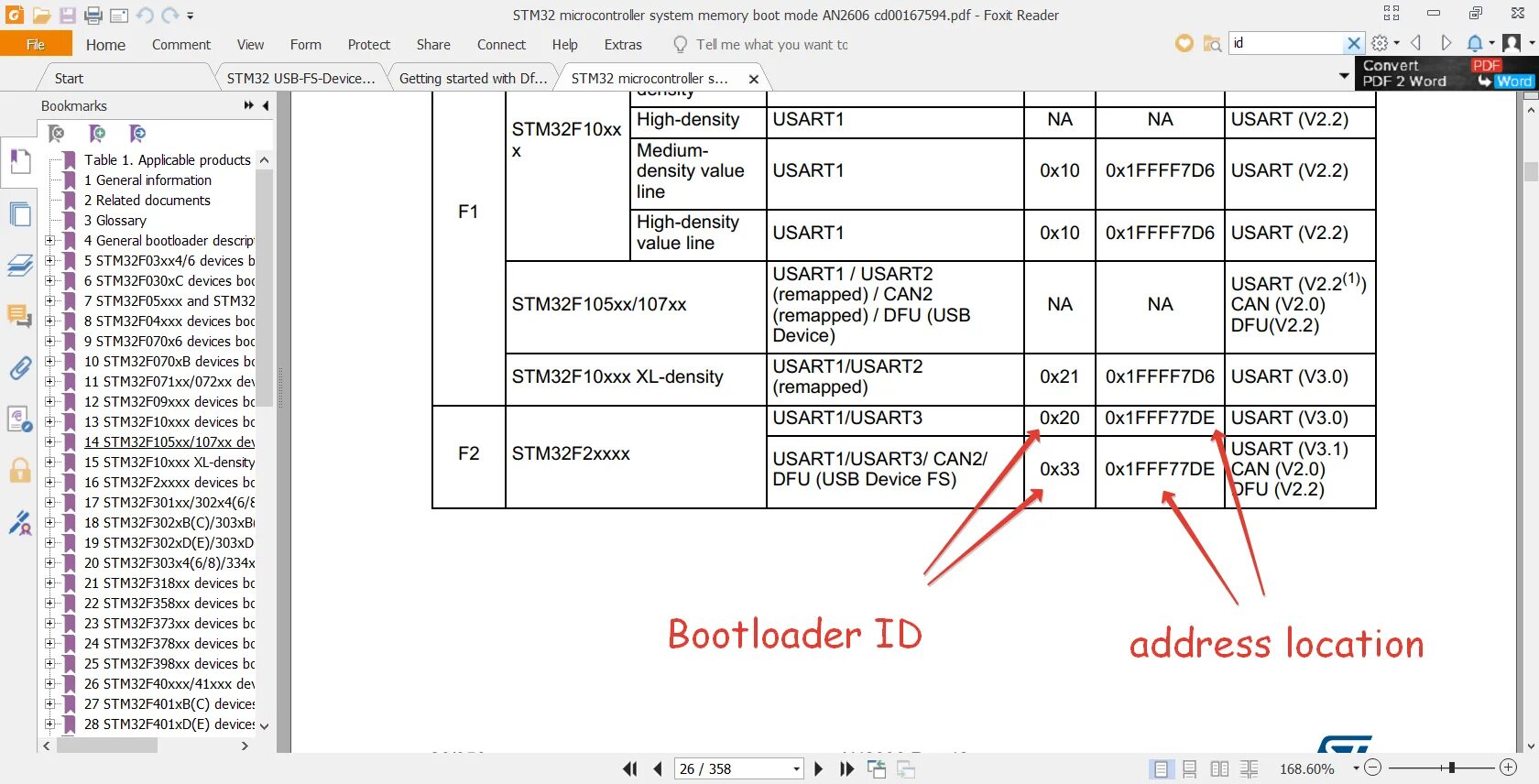Click the advanced folder search icon
This screenshot has height=784, width=1539.
click(x=1212, y=43)
